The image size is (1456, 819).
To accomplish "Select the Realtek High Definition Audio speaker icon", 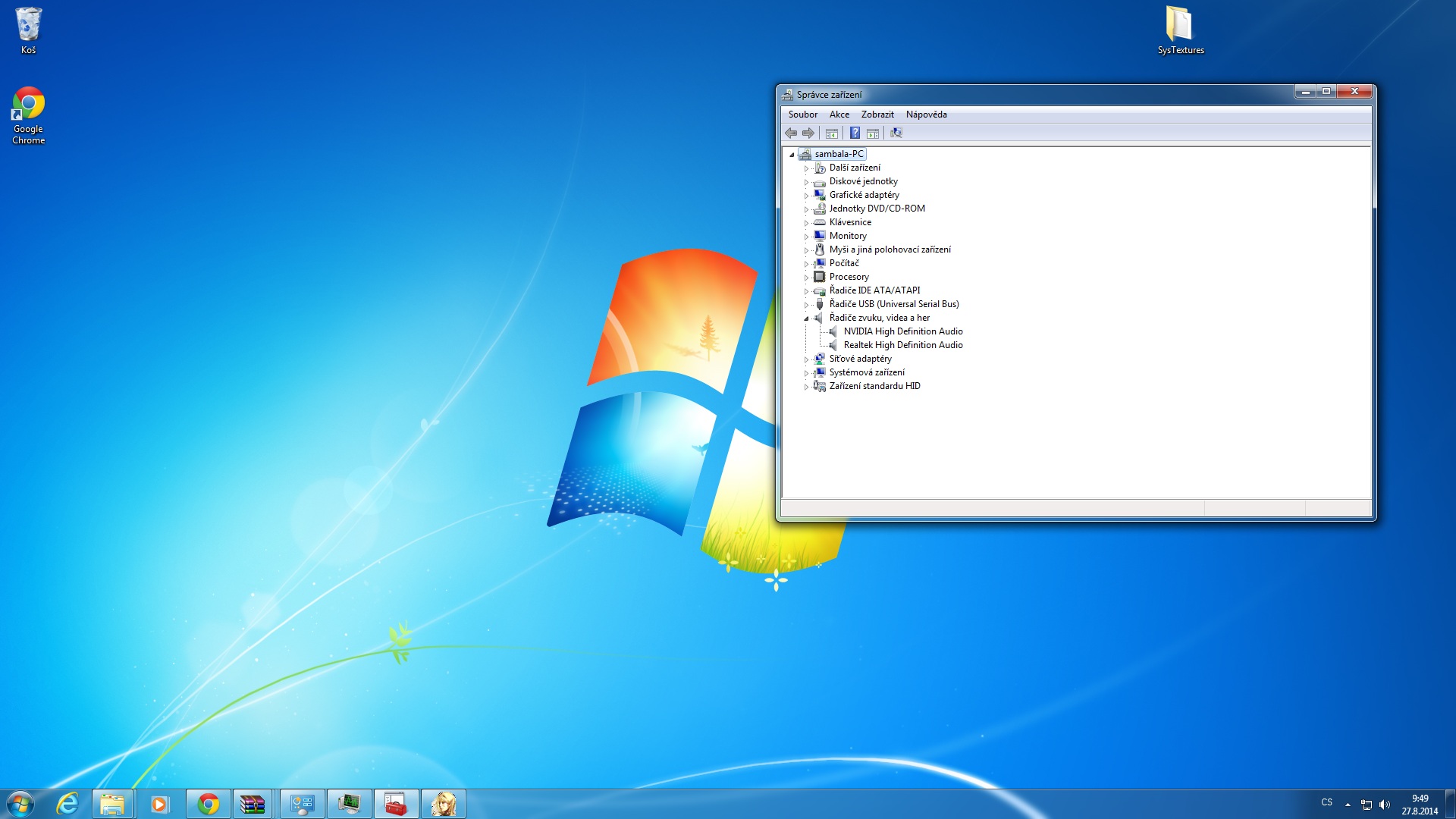I will [x=833, y=345].
